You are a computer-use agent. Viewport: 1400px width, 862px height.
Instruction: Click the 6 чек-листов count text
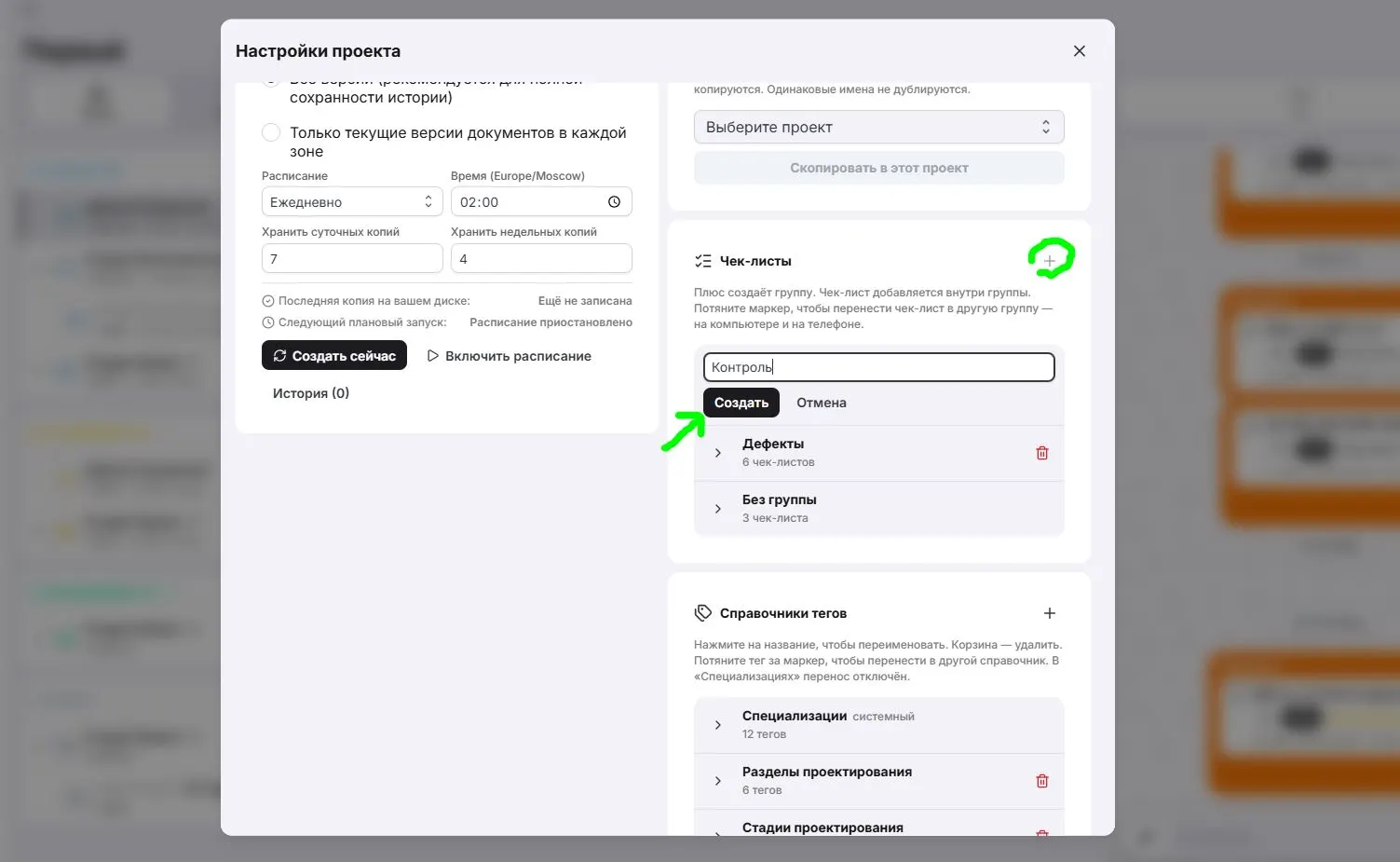(x=779, y=462)
